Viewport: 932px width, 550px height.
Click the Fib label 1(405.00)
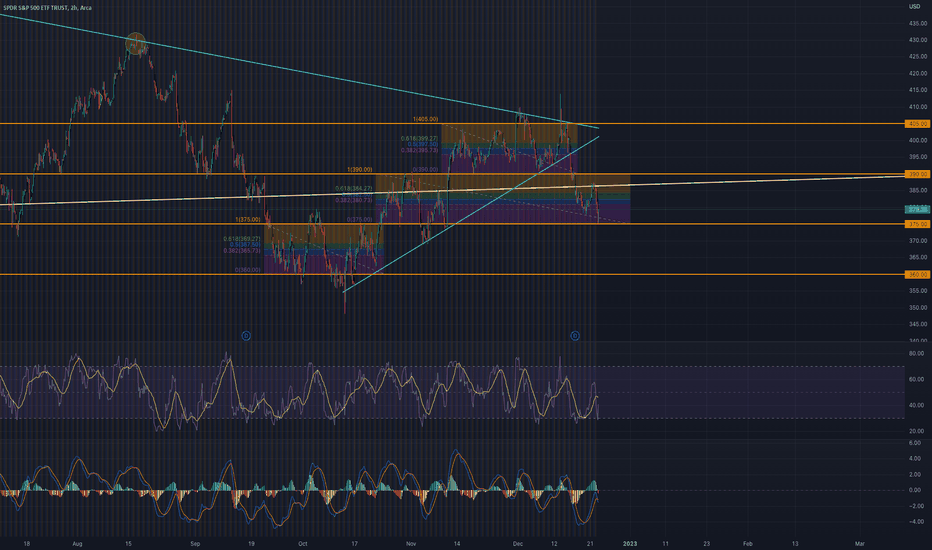[x=426, y=120]
